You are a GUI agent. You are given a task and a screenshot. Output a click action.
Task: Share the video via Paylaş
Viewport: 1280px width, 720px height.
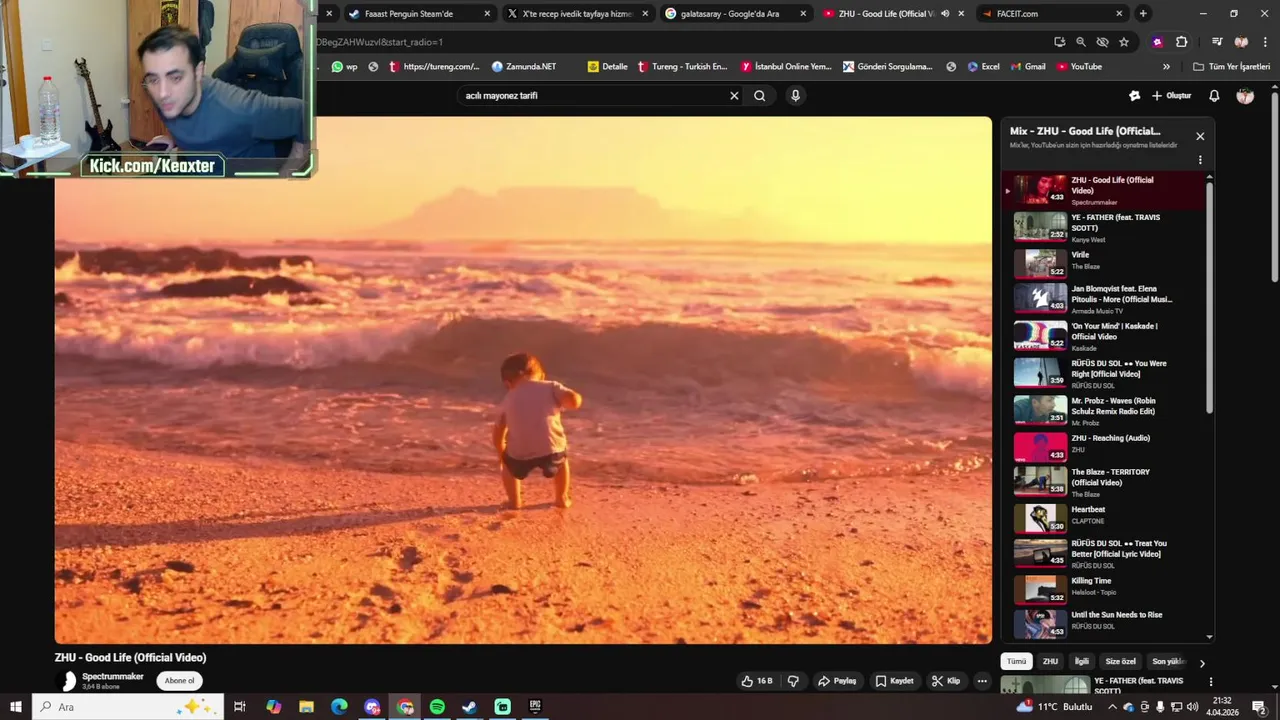tap(837, 681)
